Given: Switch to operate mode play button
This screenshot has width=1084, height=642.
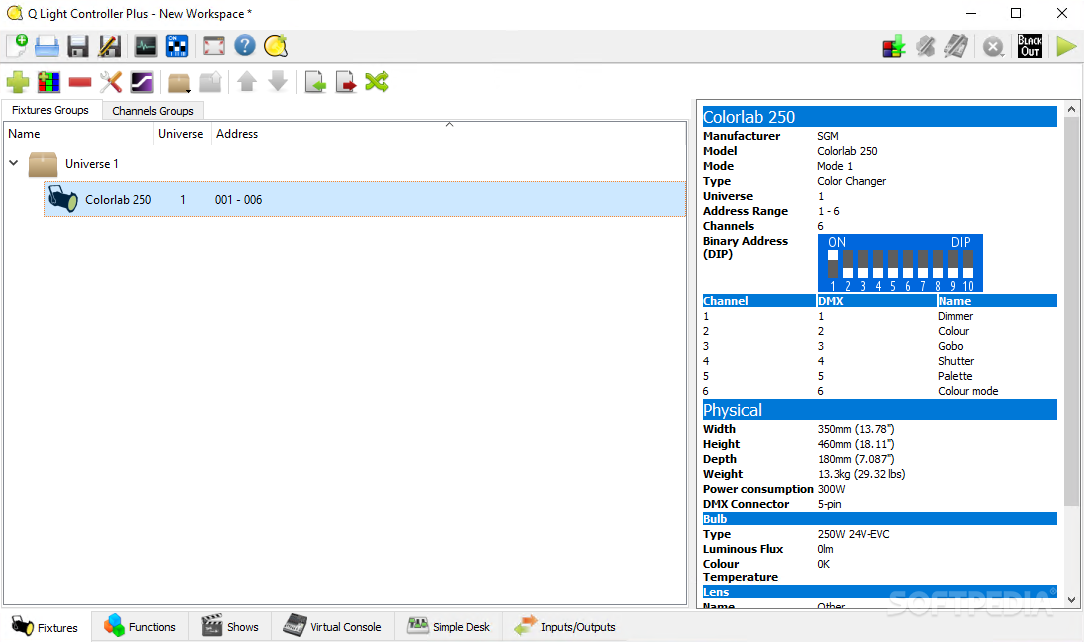Looking at the screenshot, I should [1066, 46].
